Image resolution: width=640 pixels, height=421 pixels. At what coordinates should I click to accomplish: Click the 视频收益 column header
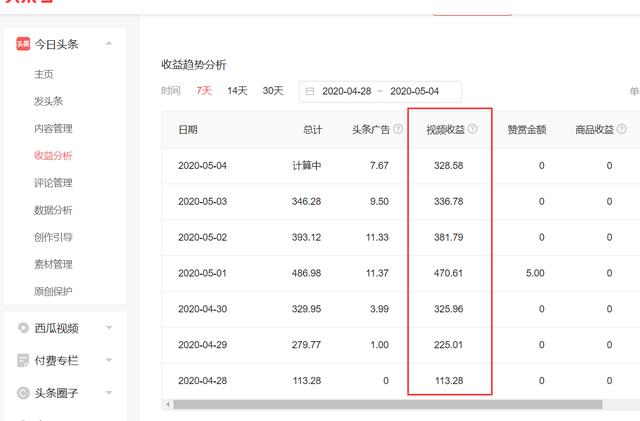tap(446, 130)
